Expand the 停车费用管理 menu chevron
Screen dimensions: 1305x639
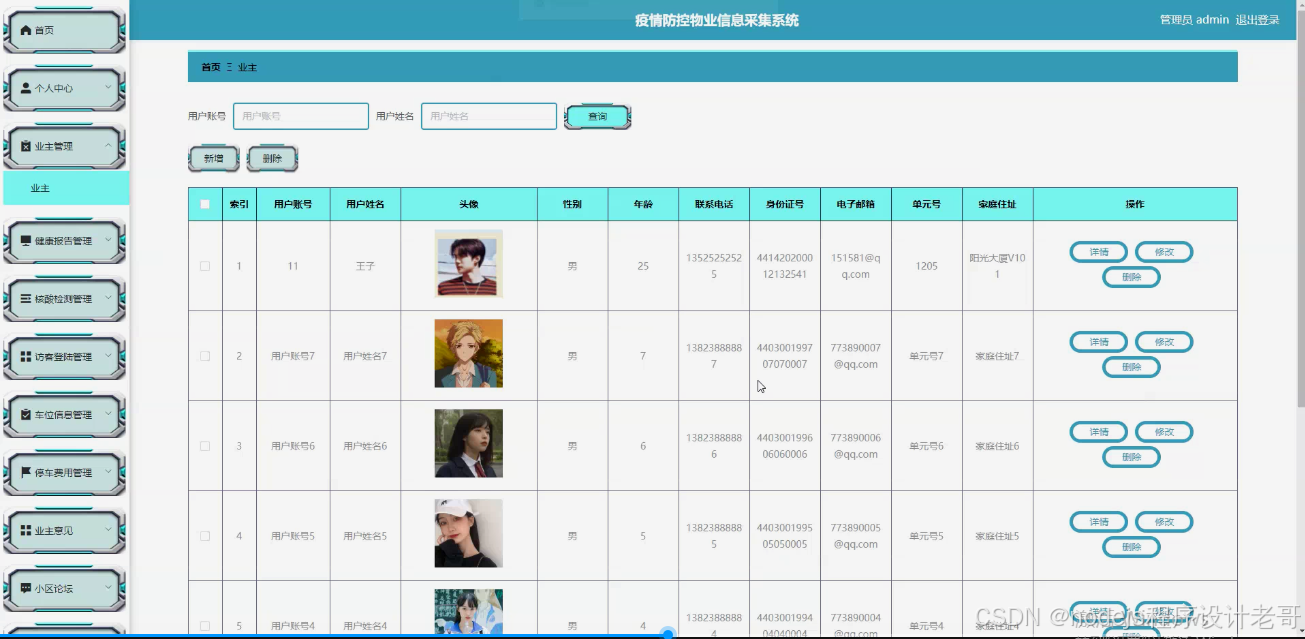click(109, 471)
